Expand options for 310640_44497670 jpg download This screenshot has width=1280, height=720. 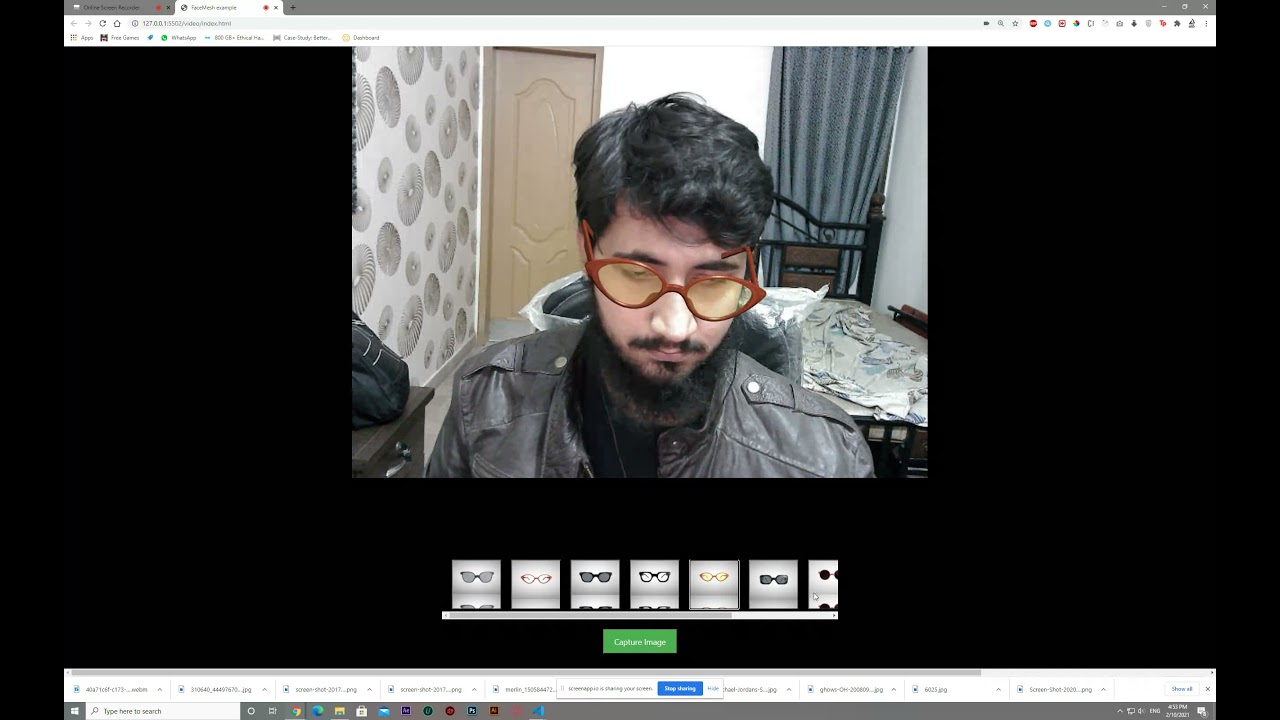264,689
